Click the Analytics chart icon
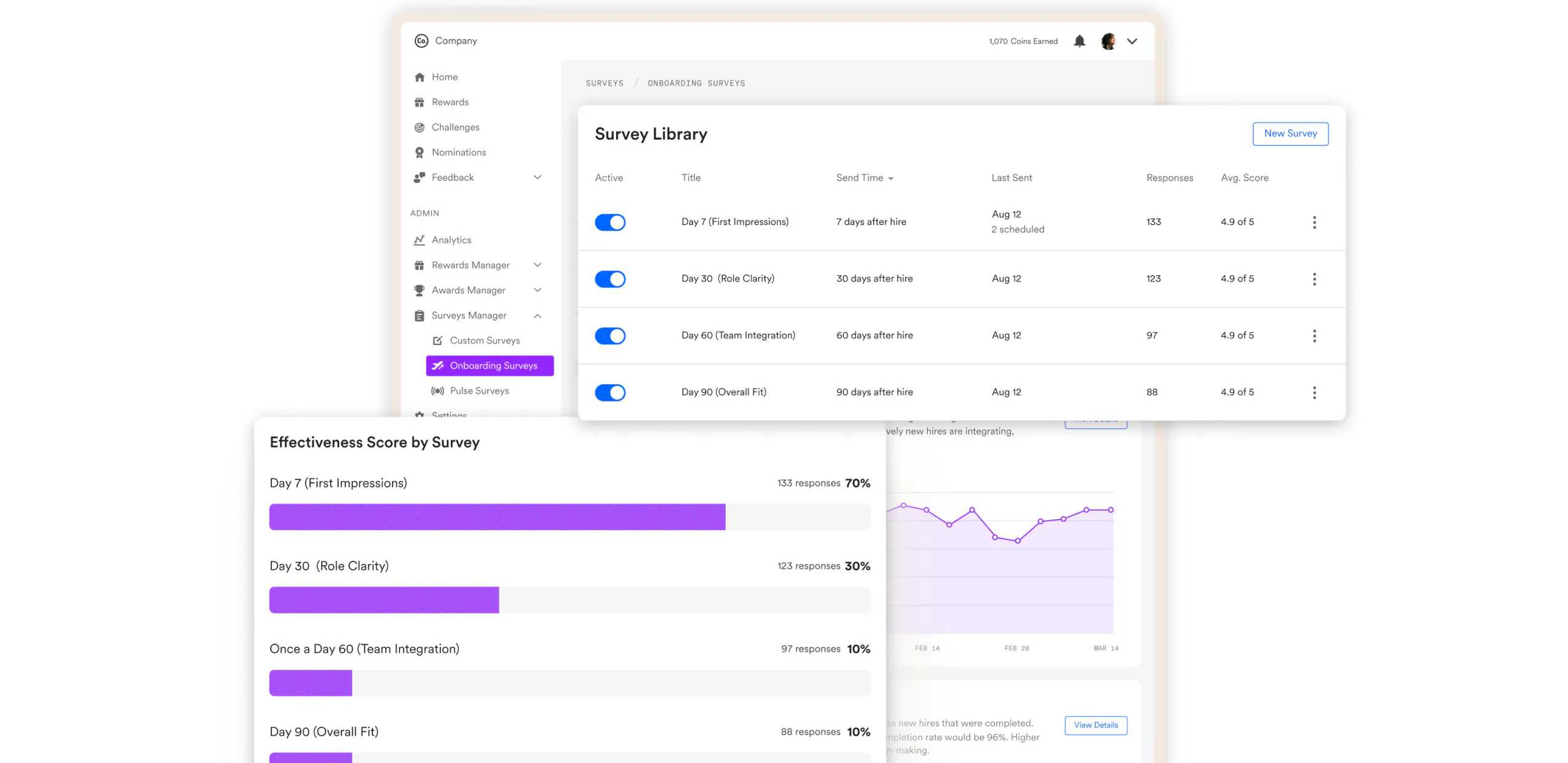This screenshot has width=1568, height=763. click(419, 240)
